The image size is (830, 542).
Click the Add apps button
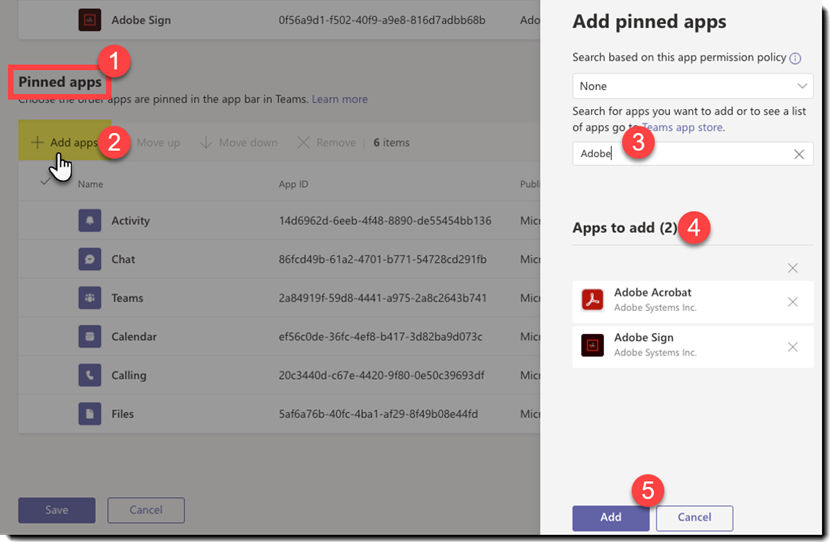[65, 142]
